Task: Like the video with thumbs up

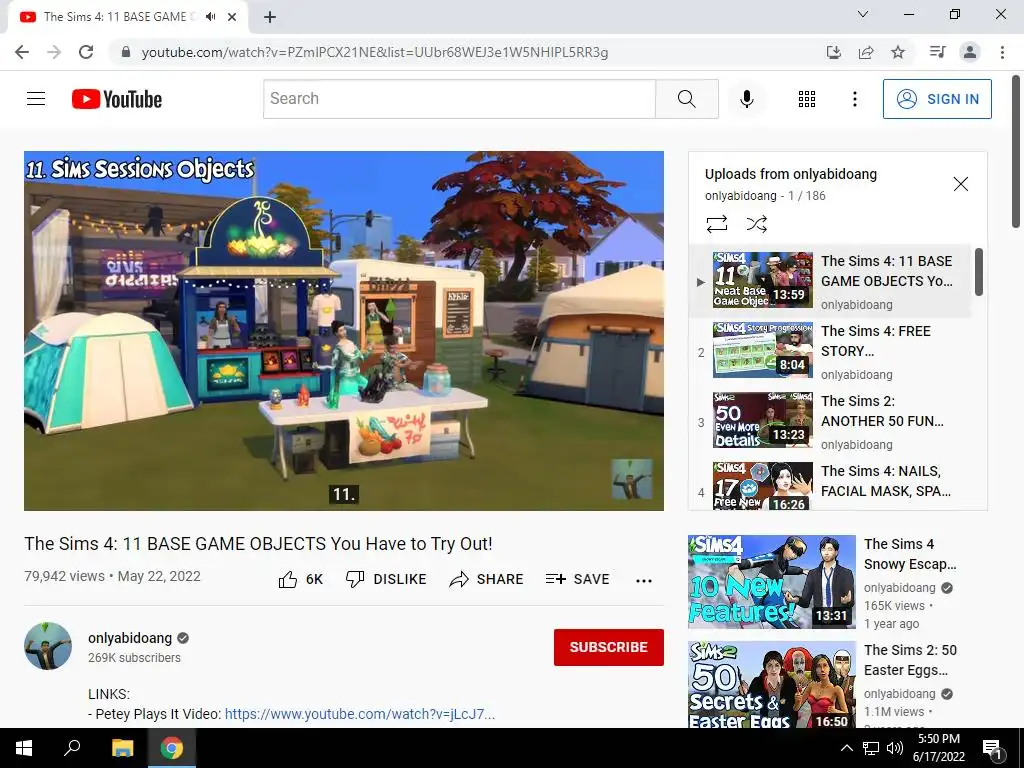Action: [x=301, y=579]
